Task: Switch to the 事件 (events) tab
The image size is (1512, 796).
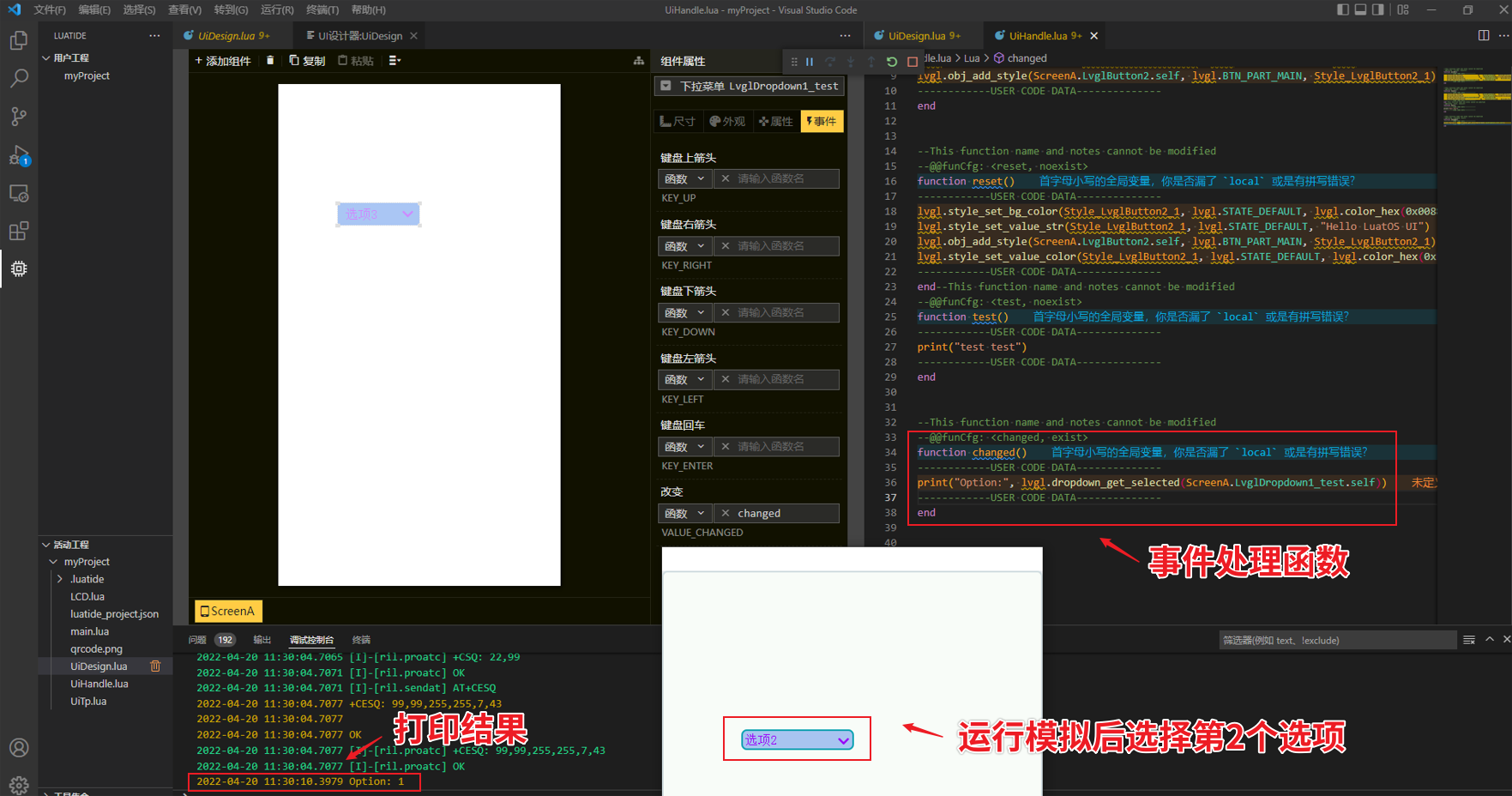Action: click(x=821, y=121)
